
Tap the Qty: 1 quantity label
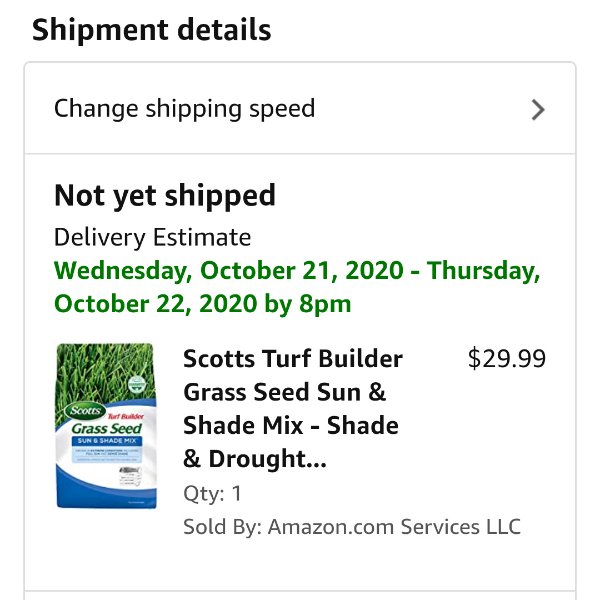212,493
